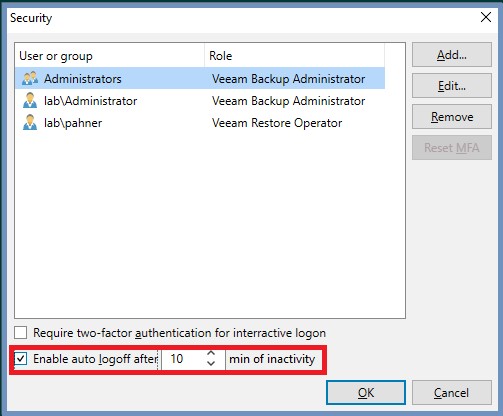Close the Security window
Image resolution: width=503 pixels, height=416 pixels.
tap(486, 17)
